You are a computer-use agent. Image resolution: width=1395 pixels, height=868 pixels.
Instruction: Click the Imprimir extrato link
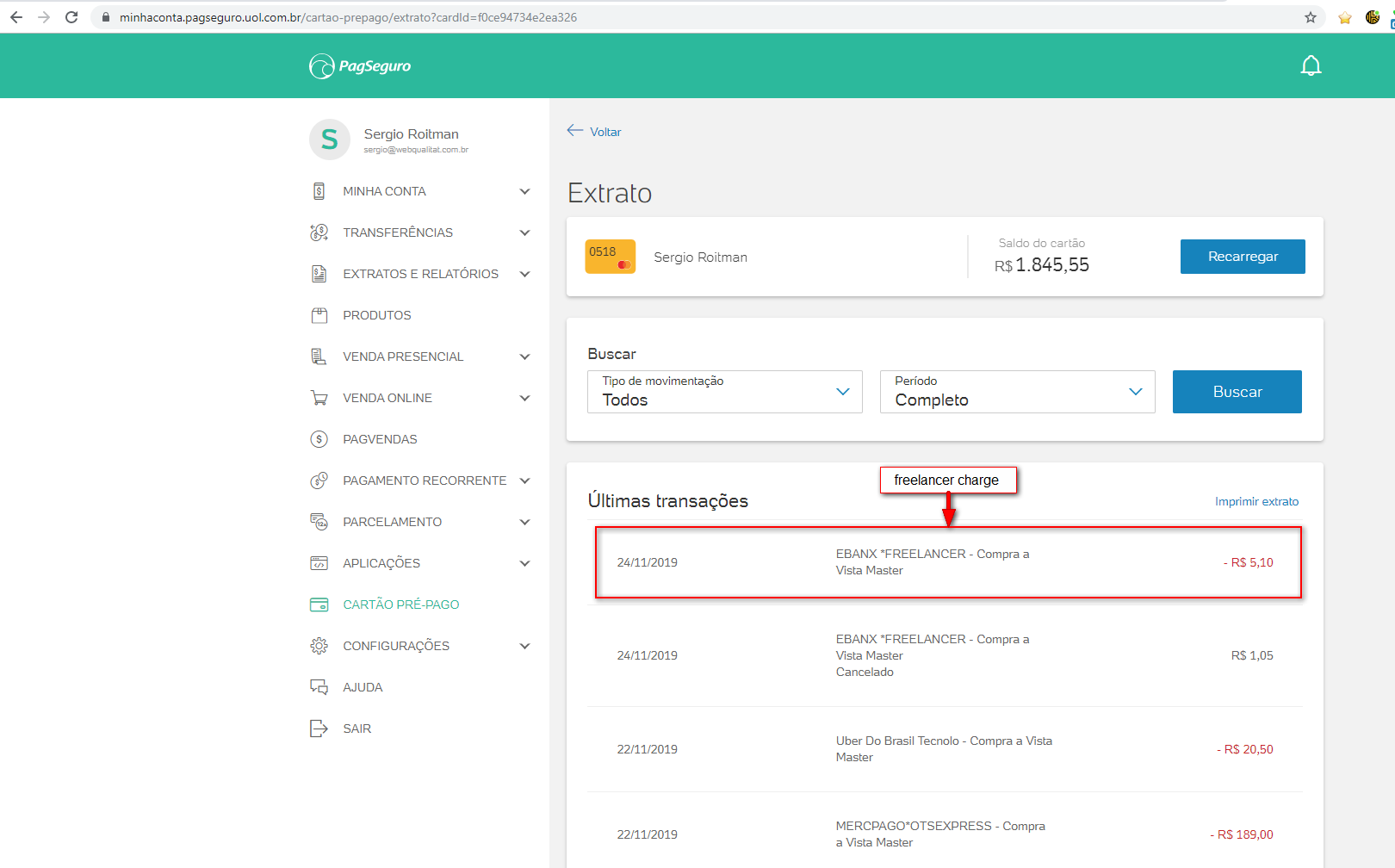[1256, 501]
